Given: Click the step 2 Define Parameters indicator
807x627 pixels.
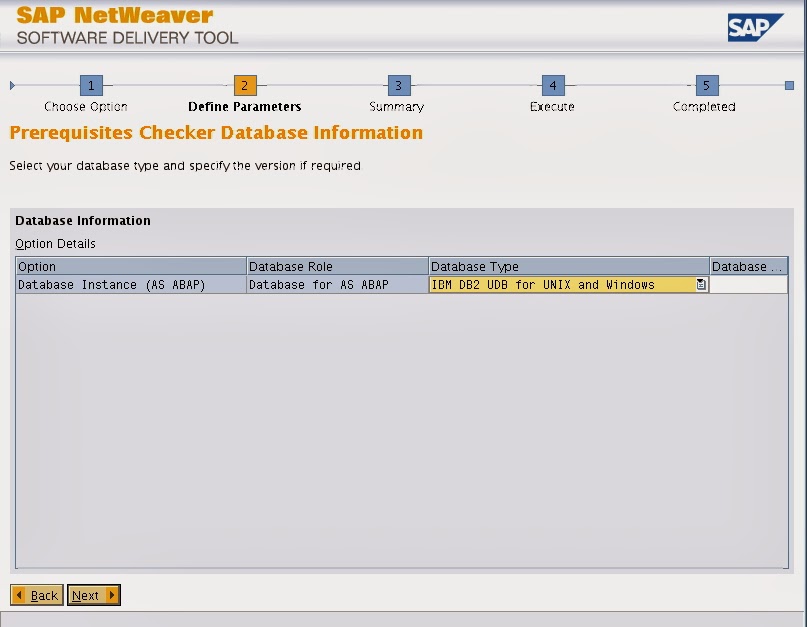Looking at the screenshot, I should (x=243, y=85).
